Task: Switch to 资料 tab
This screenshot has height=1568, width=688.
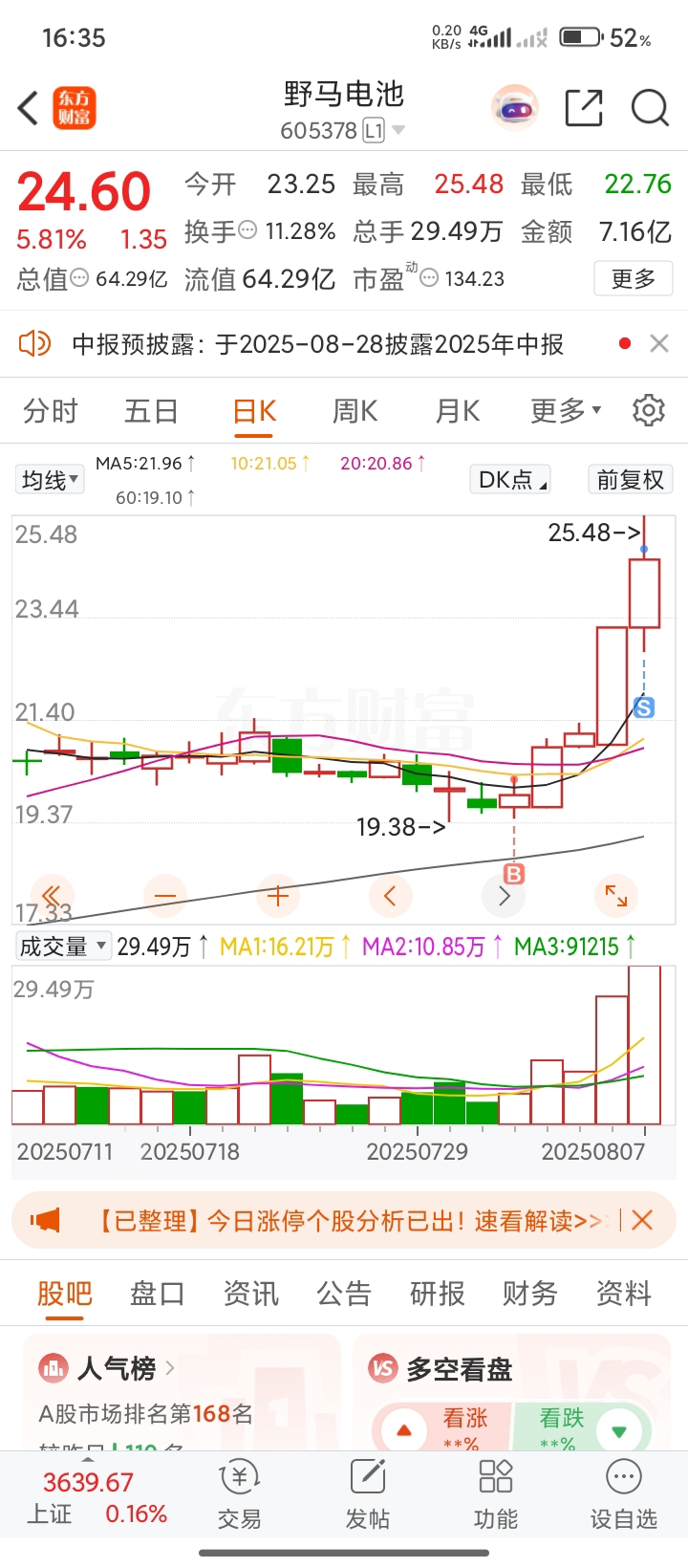Action: pos(624,1293)
